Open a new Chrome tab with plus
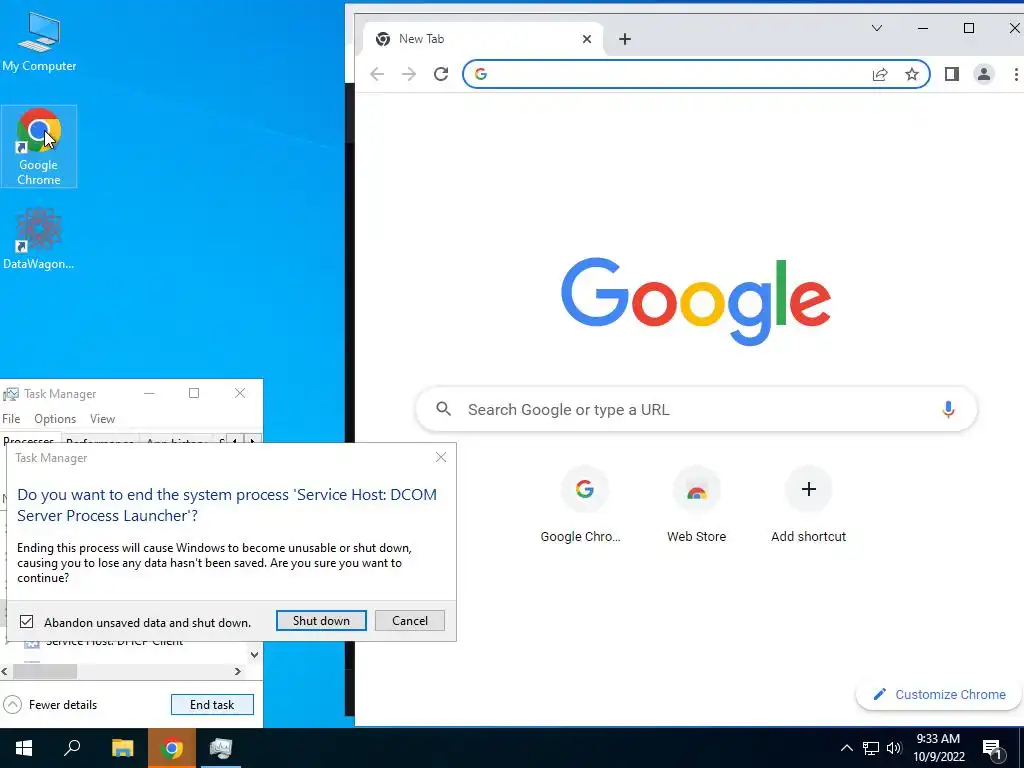This screenshot has width=1024, height=768. coord(624,39)
